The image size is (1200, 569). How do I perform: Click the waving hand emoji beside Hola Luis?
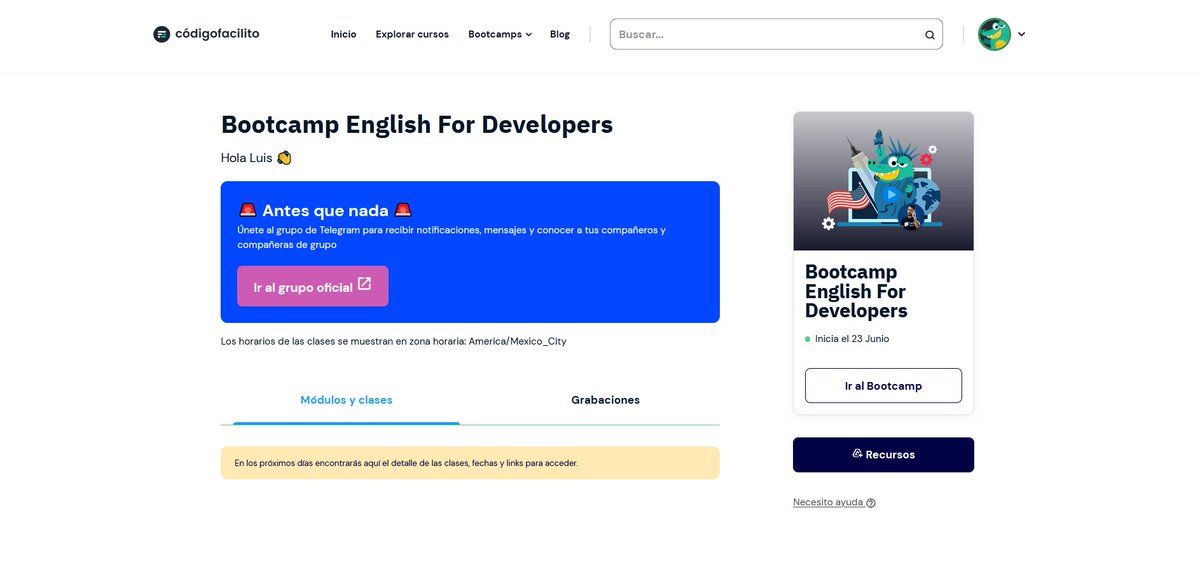[x=284, y=158]
